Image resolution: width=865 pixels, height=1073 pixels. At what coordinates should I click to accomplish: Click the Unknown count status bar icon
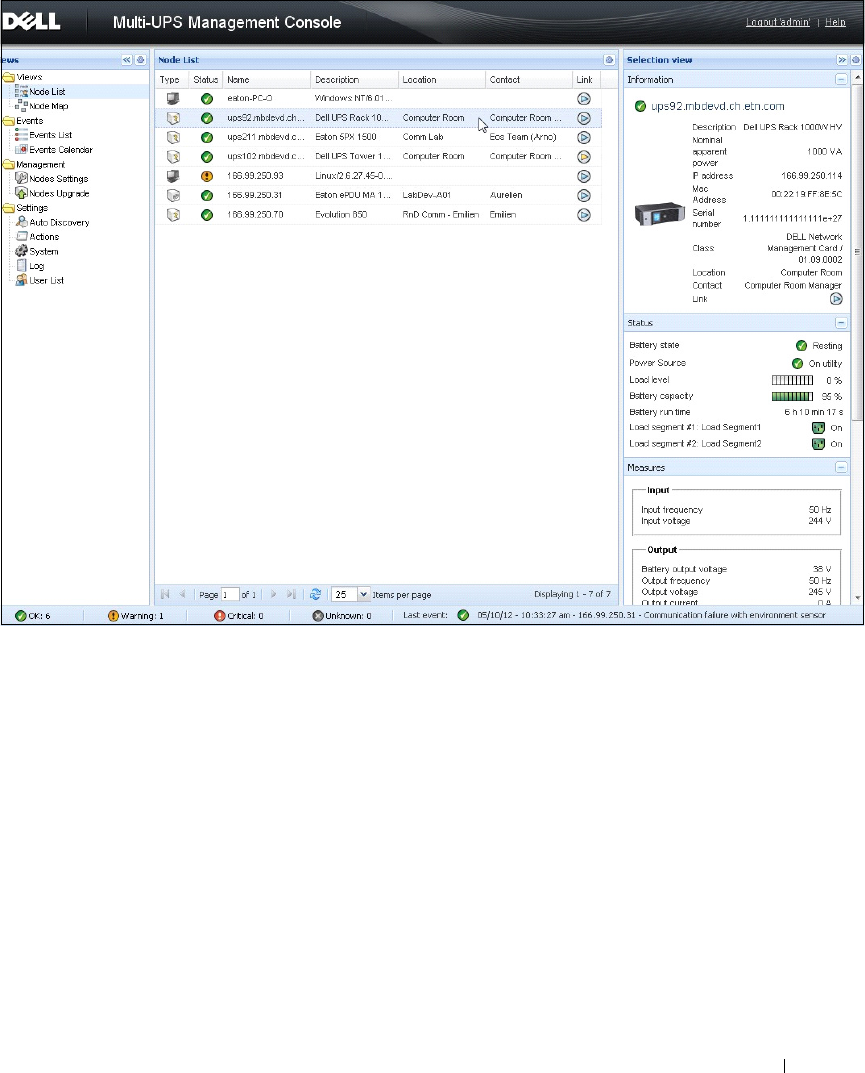tap(318, 616)
